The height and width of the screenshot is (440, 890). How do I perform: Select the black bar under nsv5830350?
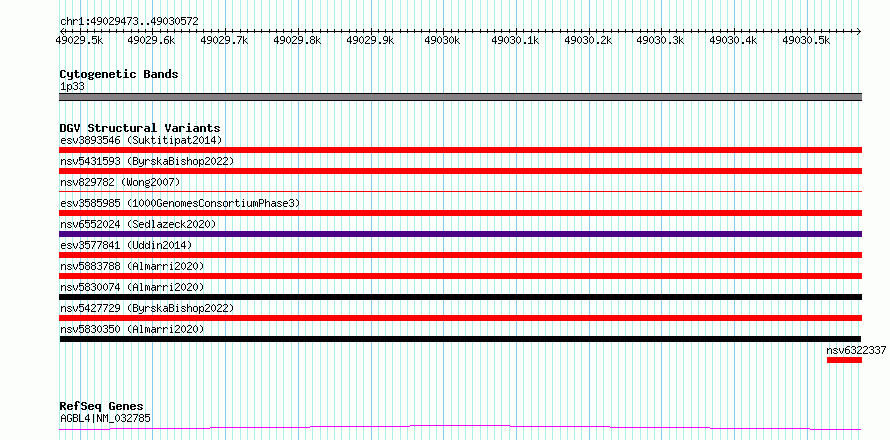point(460,339)
